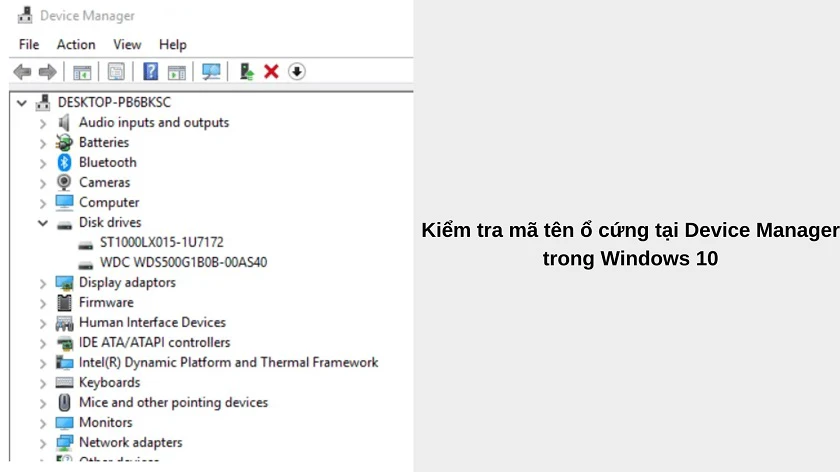Expand the Display adaptors chevron
840x472 pixels.
point(43,283)
